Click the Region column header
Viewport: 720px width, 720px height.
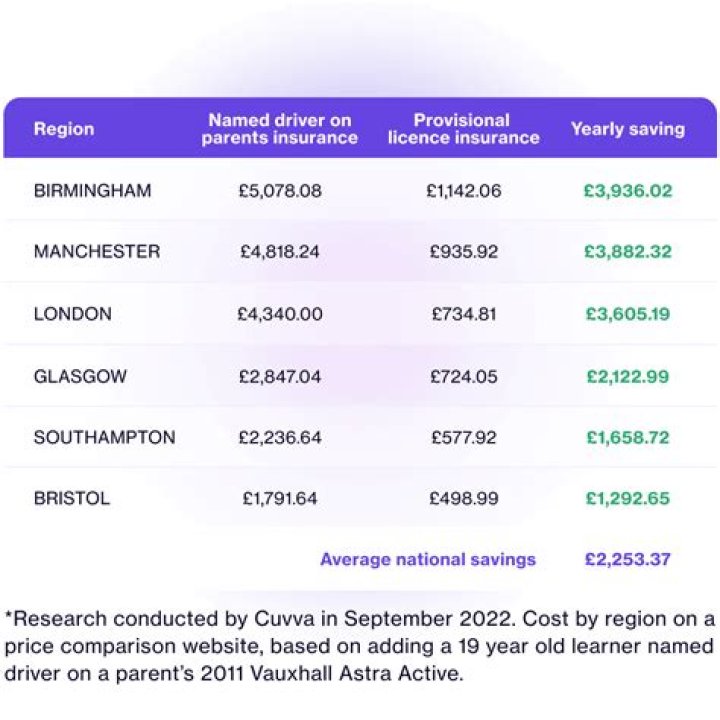[64, 129]
